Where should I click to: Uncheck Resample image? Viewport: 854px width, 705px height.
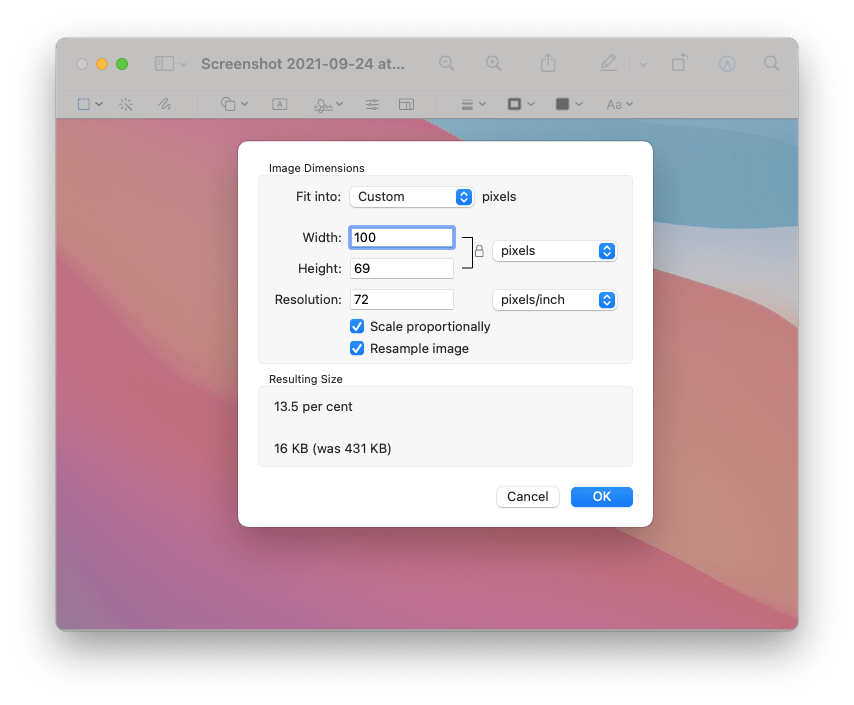(x=357, y=348)
